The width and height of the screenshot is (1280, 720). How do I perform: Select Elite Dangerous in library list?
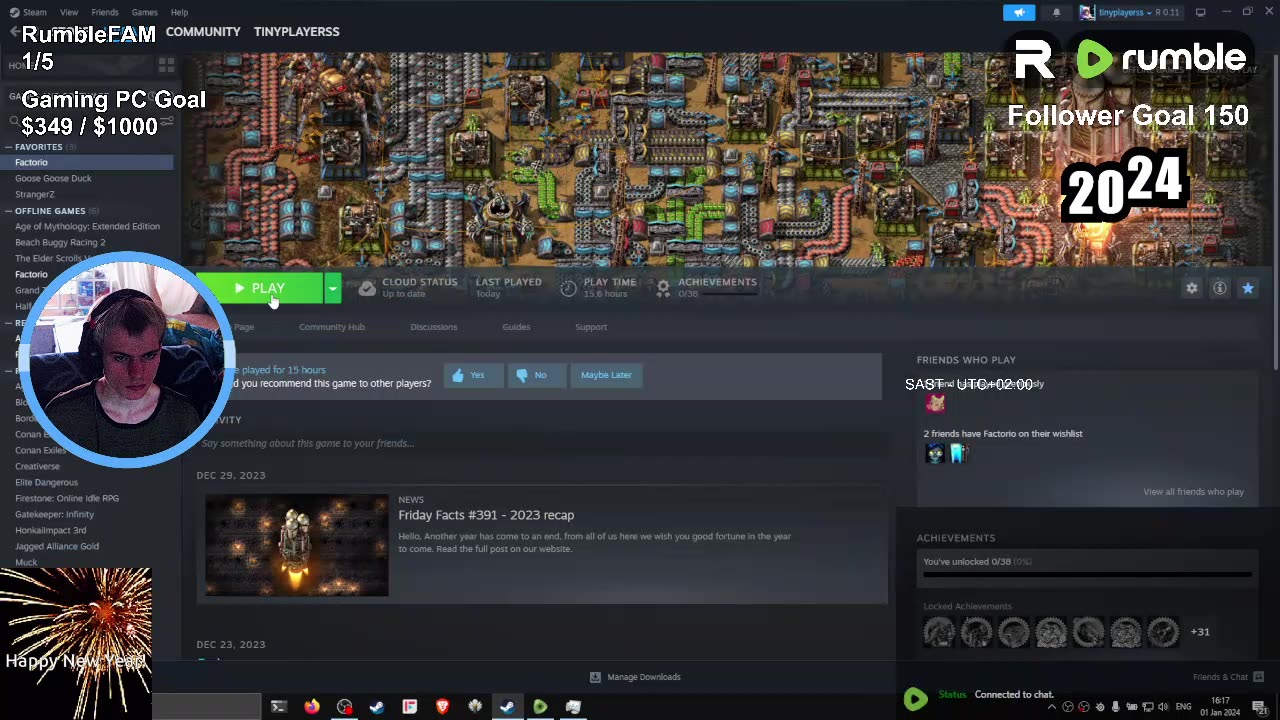(x=46, y=482)
